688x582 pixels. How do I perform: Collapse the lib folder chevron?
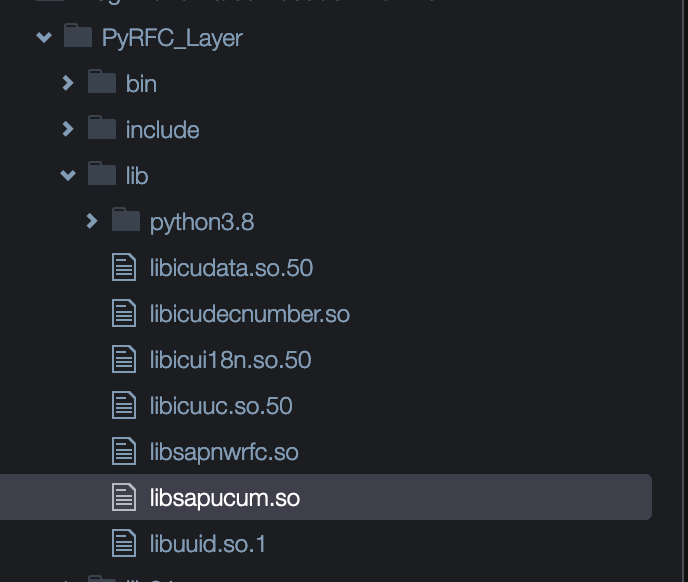[x=68, y=176]
